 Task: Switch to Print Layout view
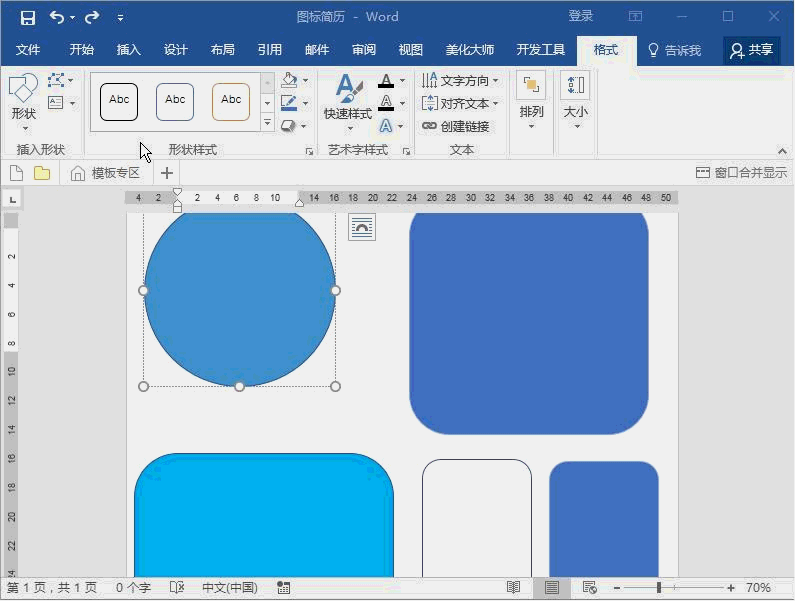point(552,588)
